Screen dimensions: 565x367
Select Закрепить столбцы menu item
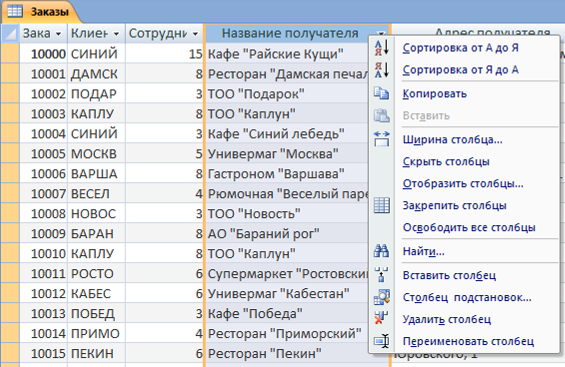pos(454,205)
